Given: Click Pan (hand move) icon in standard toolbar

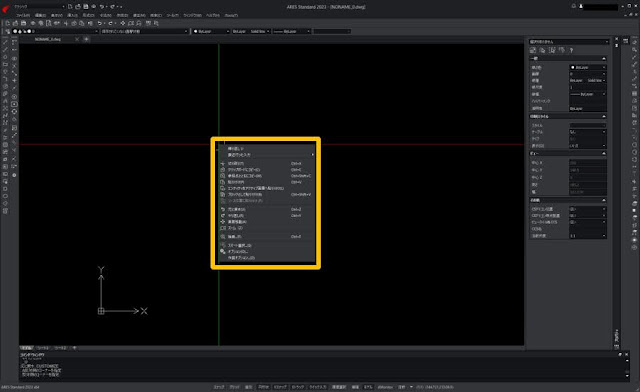Looking at the screenshot, I should pos(123,23).
